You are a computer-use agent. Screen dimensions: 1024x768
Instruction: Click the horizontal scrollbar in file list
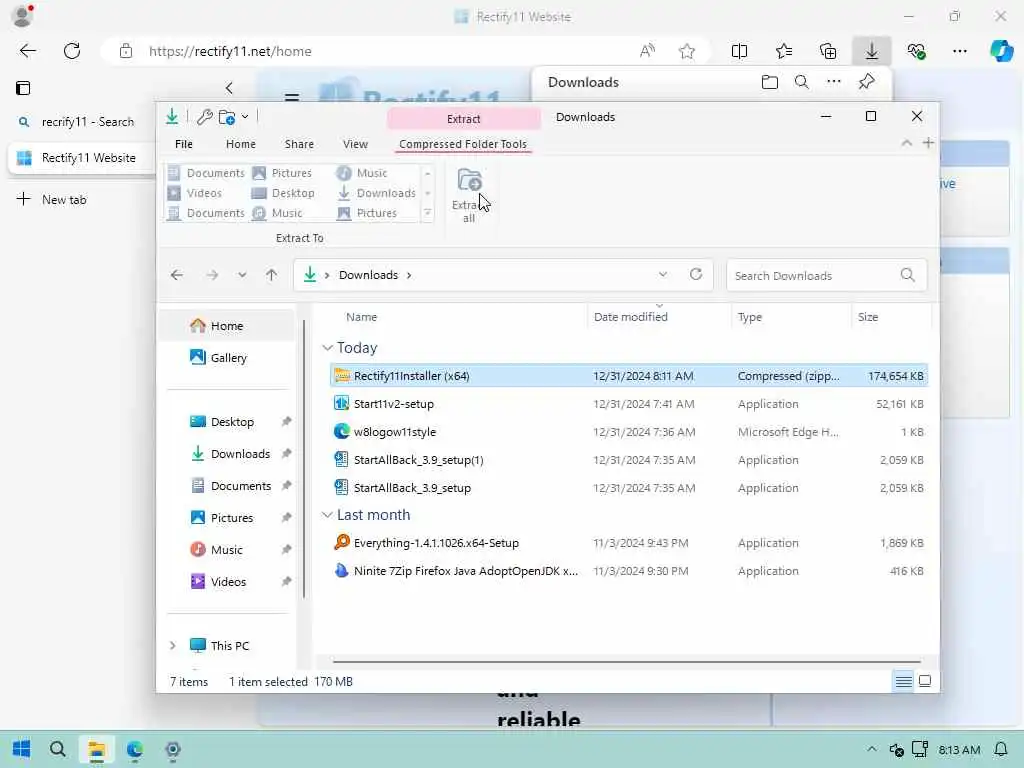pyautogui.click(x=626, y=662)
